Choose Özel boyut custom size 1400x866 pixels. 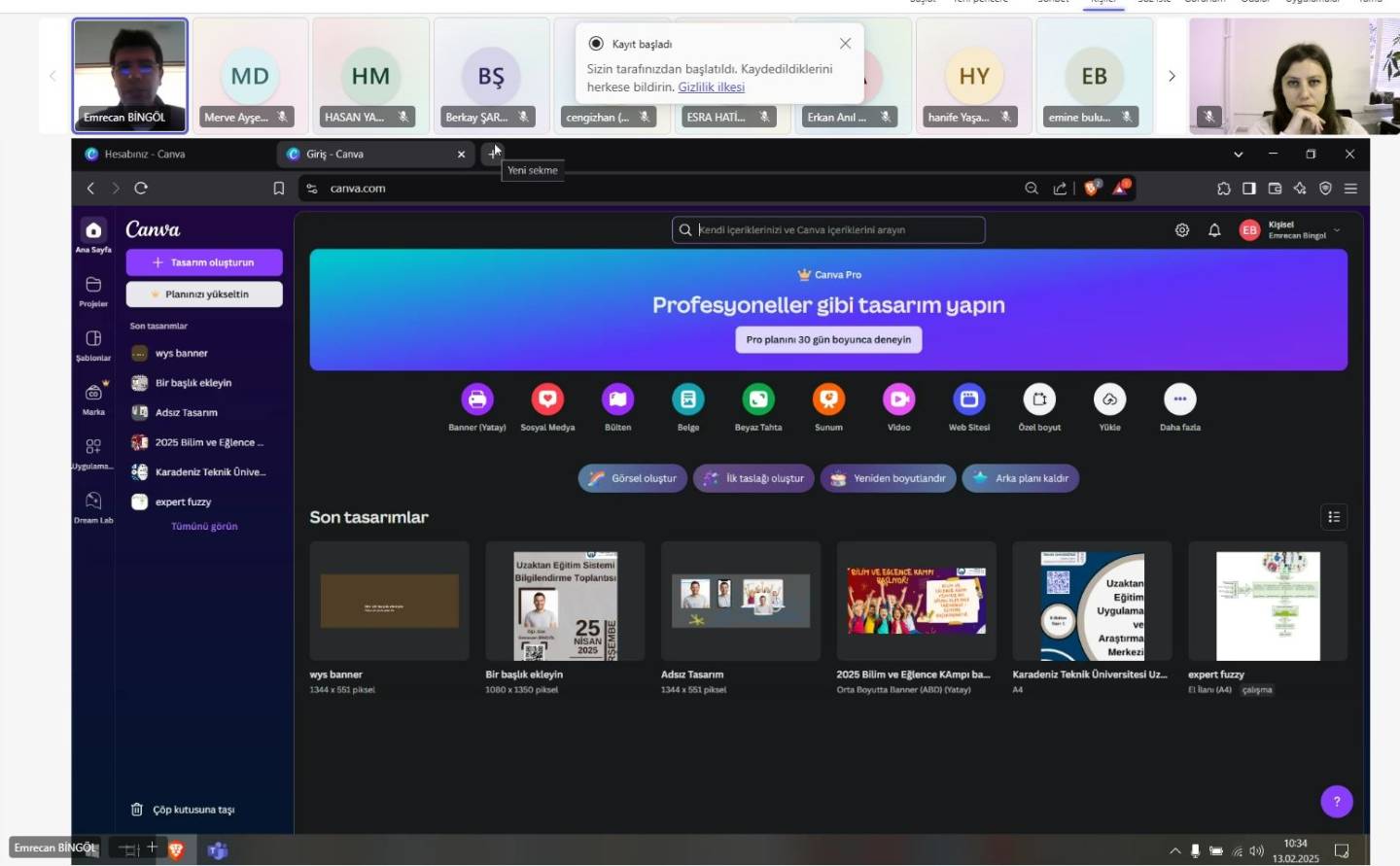click(1039, 399)
